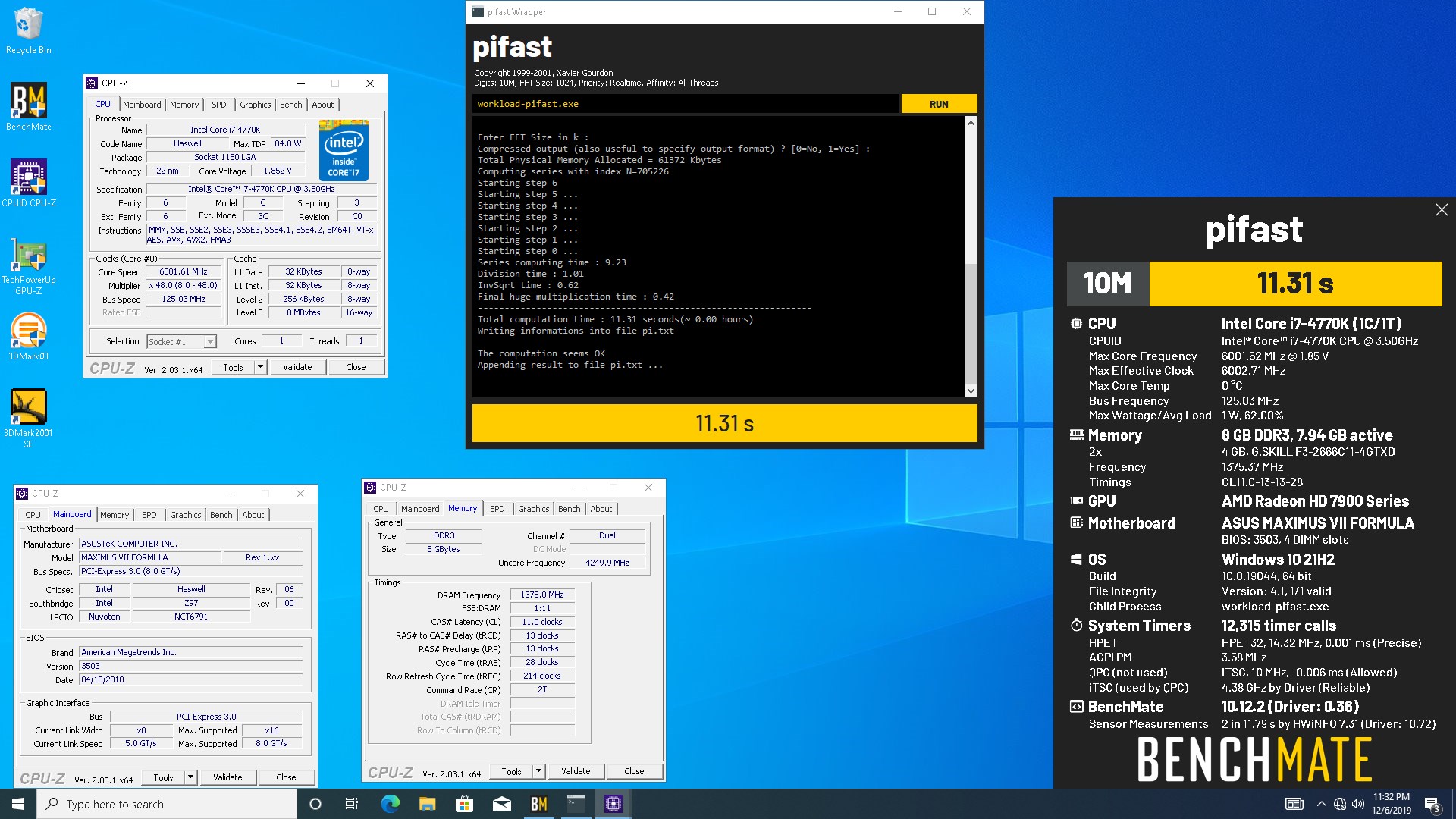Close the BenchMate pifast result panel
The width and height of the screenshot is (1456, 819).
[x=1442, y=210]
